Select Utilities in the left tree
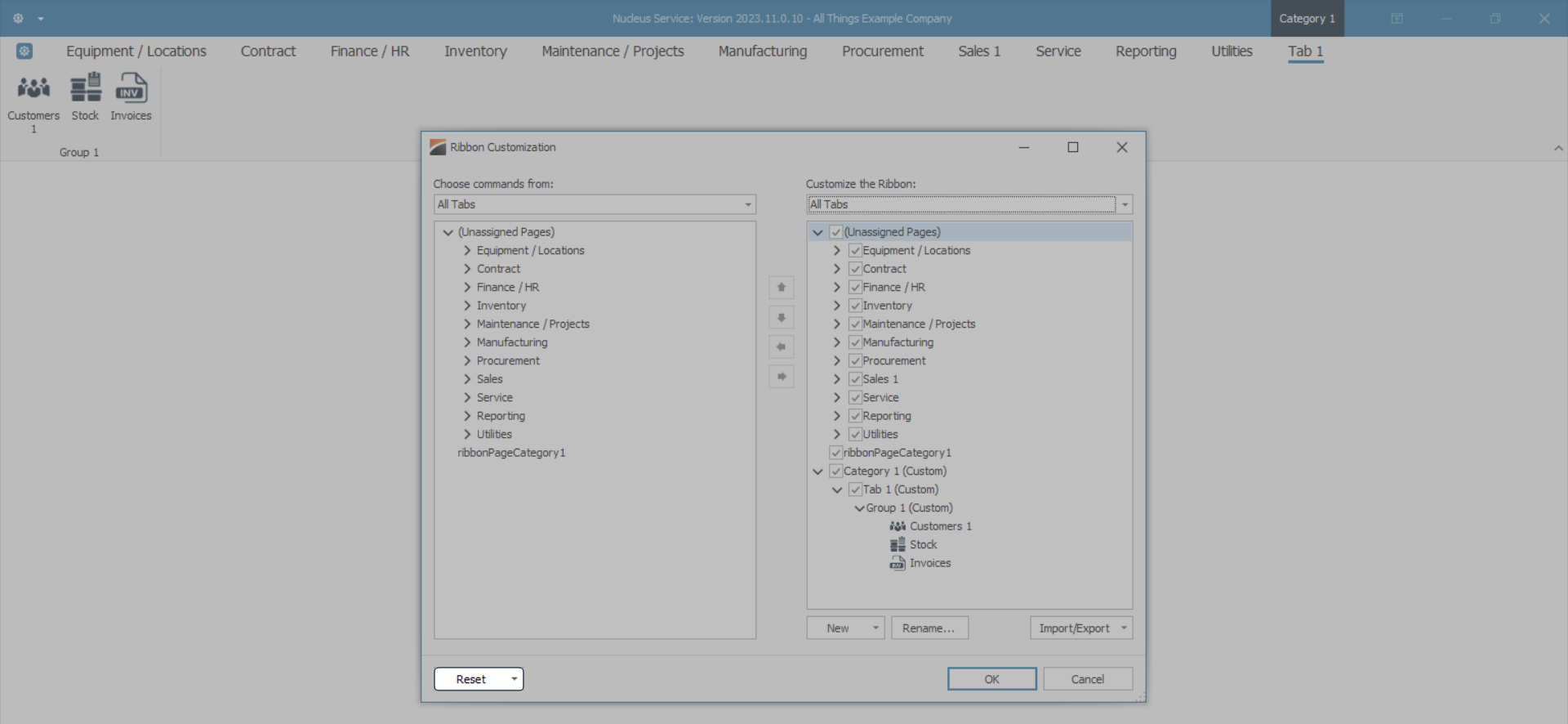This screenshot has width=1568, height=724. pyautogui.click(x=495, y=435)
